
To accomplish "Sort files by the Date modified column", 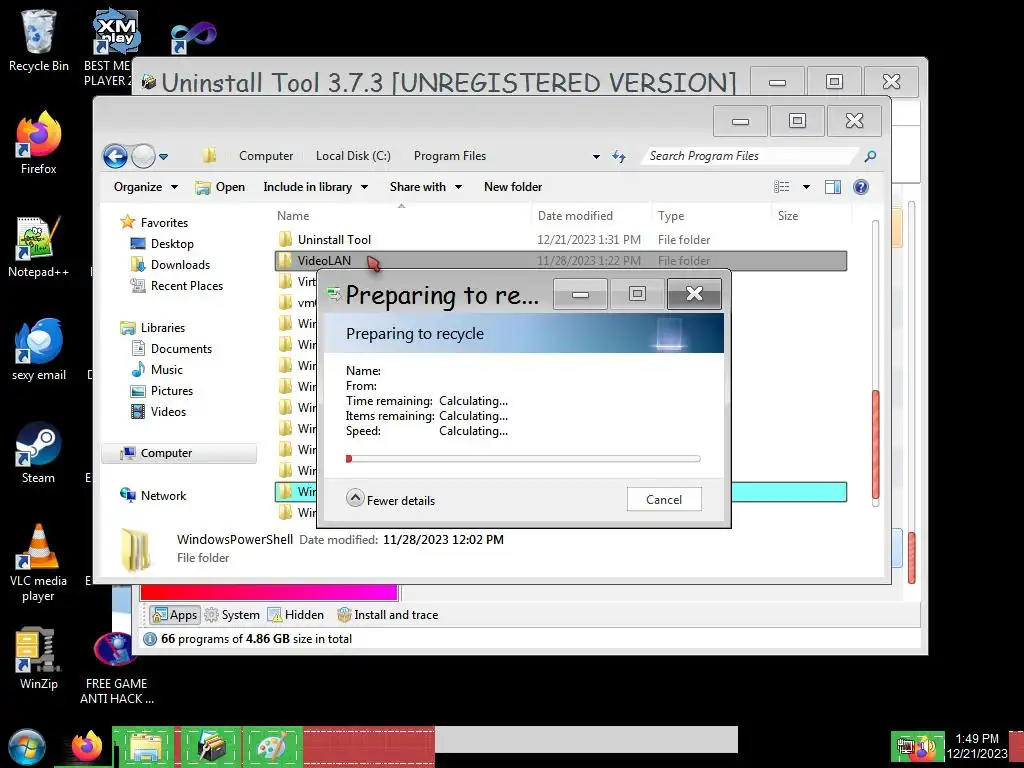I will click(x=592, y=216).
